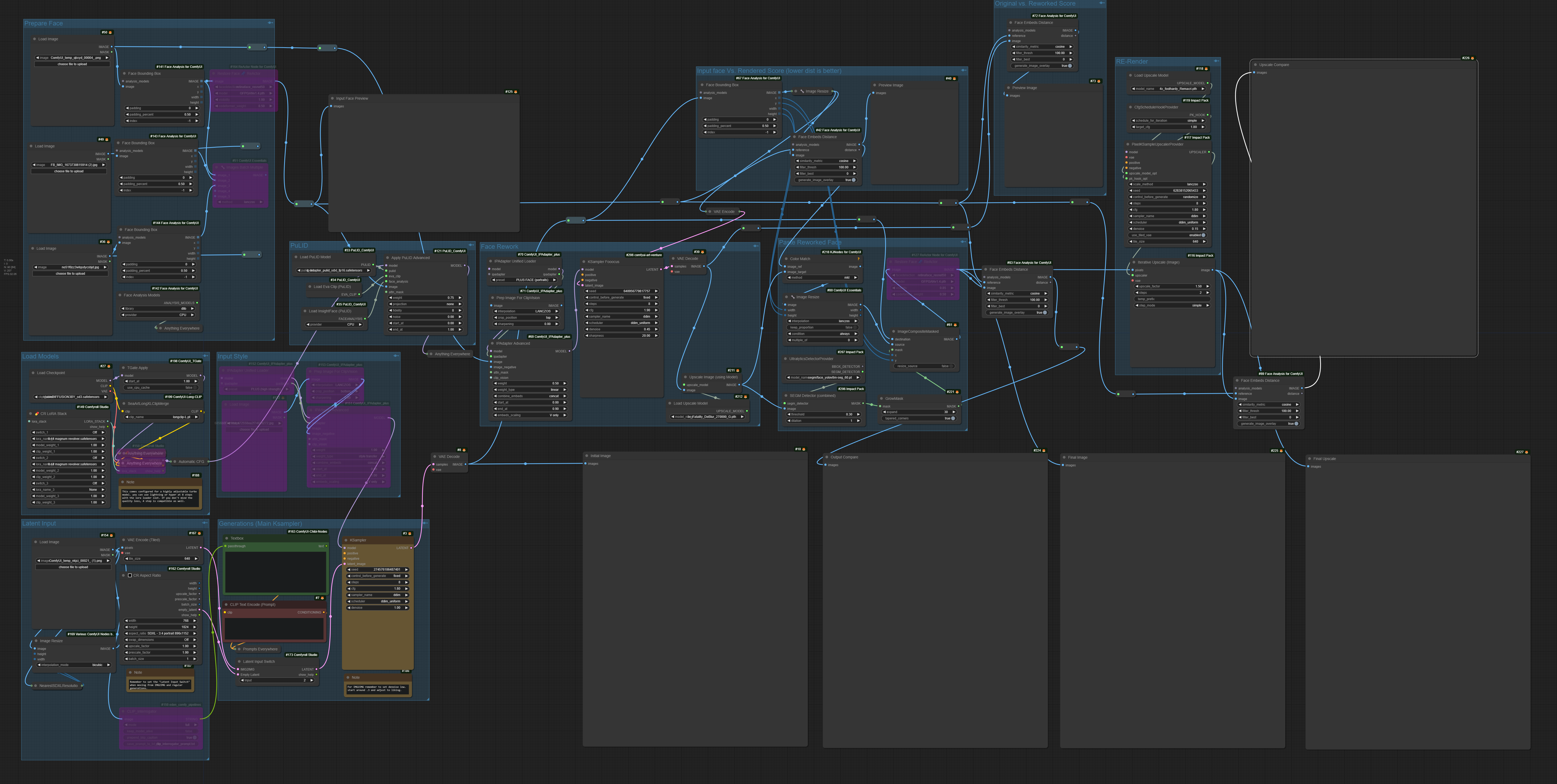Open interpolation_mode bicubic dropdown in Image Resize
The width and height of the screenshot is (1557, 784).
click(74, 665)
